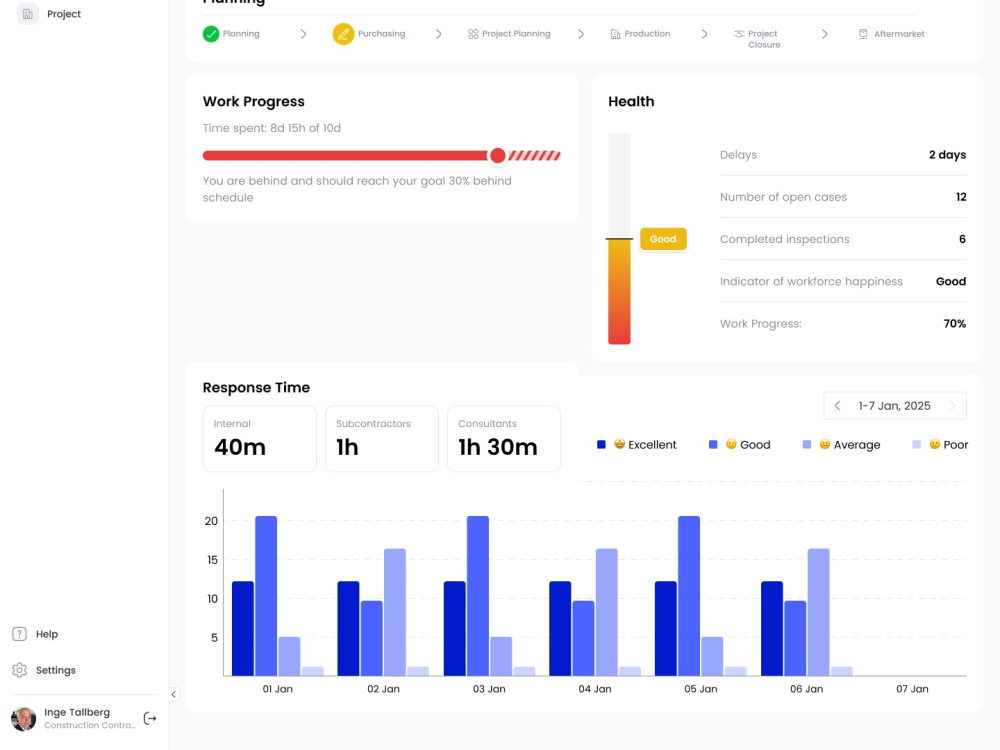Click the Delays value 2 days
The image size is (1000, 750).
point(947,154)
